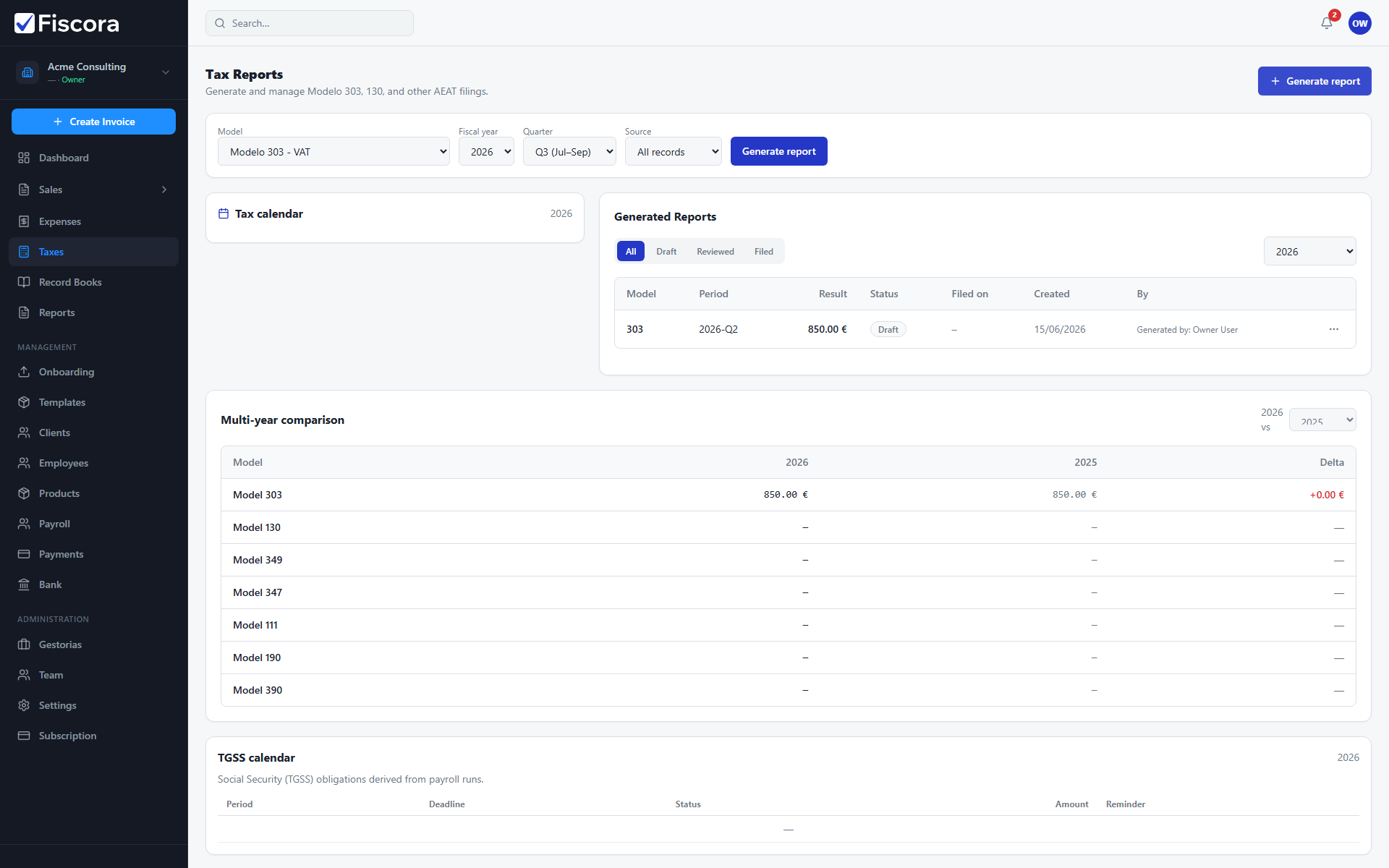Click Generate report beside the Source filter
Image resolution: width=1389 pixels, height=868 pixels.
(779, 151)
